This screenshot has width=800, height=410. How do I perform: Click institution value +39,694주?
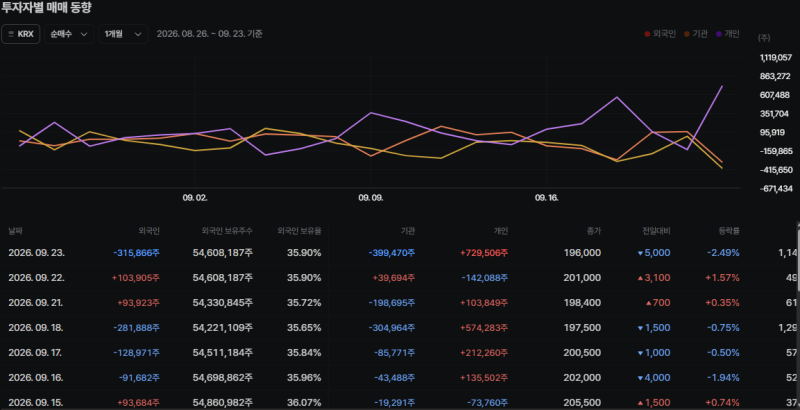tap(394, 278)
